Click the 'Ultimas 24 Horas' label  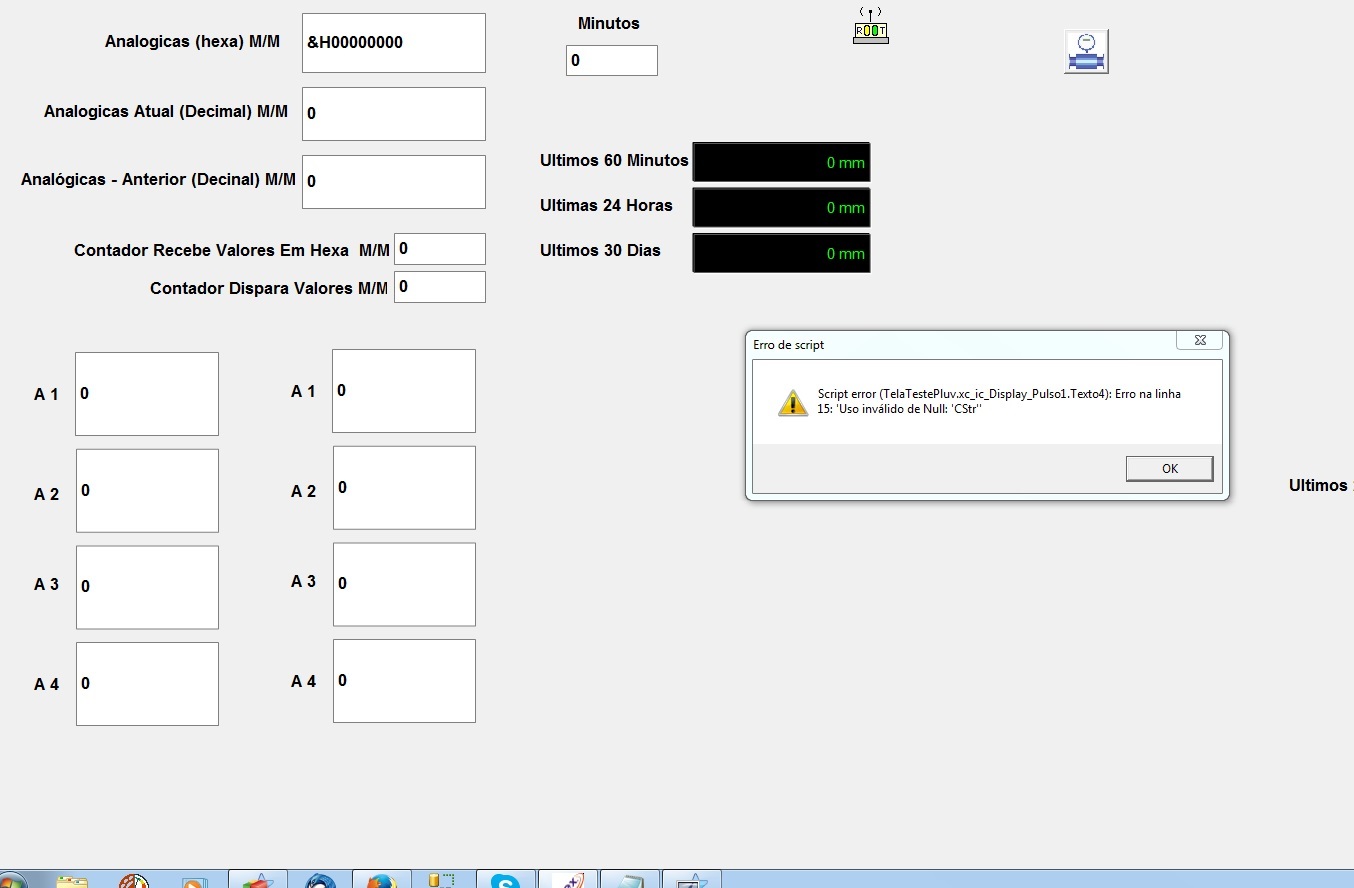point(606,205)
